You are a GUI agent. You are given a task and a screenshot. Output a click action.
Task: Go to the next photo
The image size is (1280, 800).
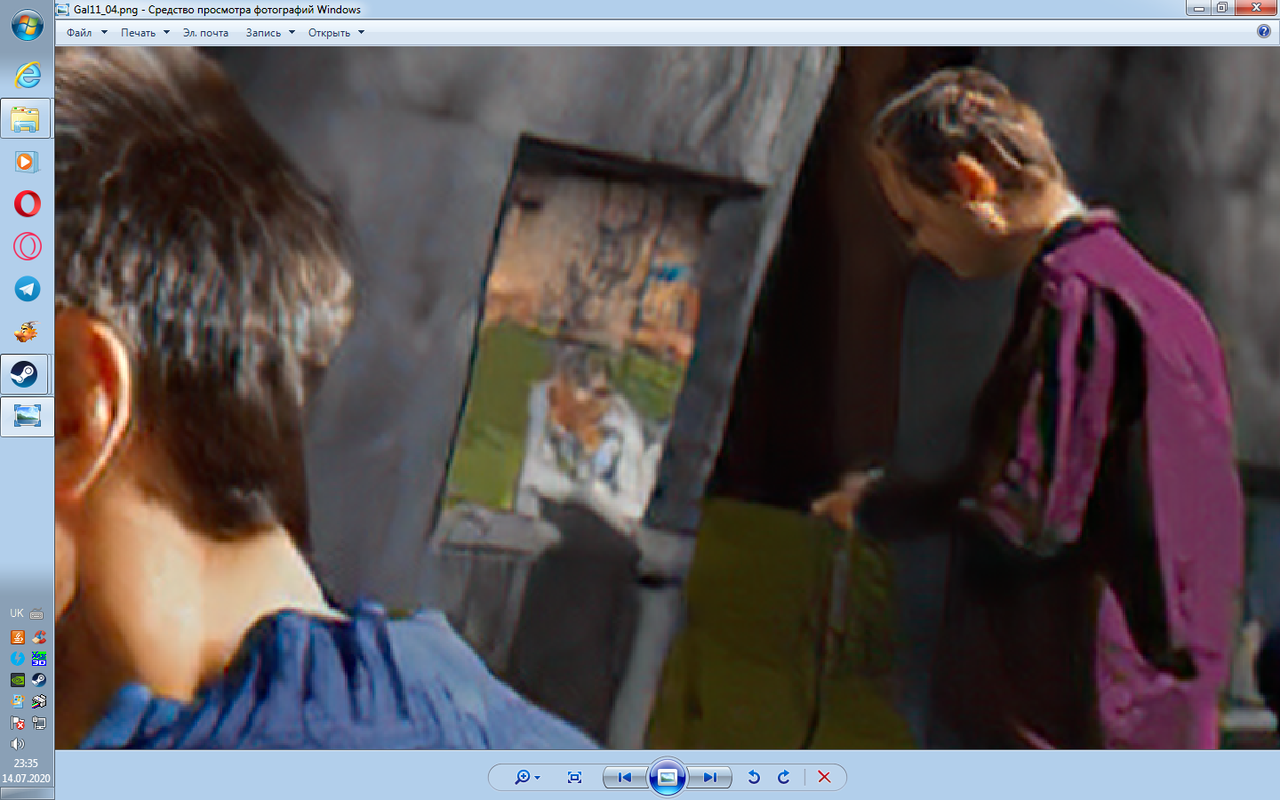(x=710, y=777)
